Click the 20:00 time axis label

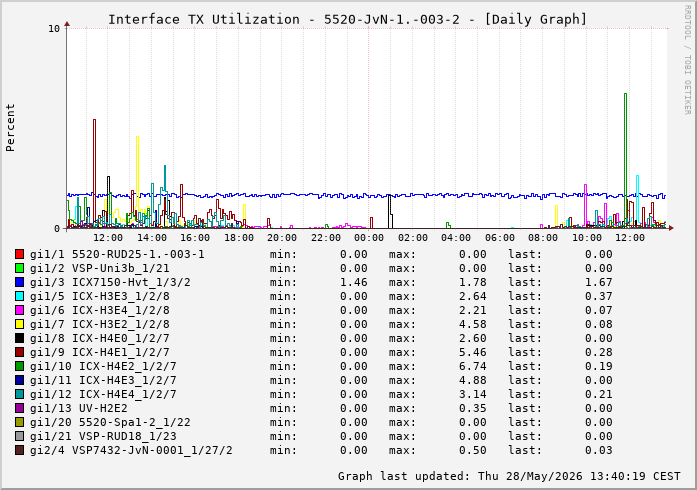(282, 238)
